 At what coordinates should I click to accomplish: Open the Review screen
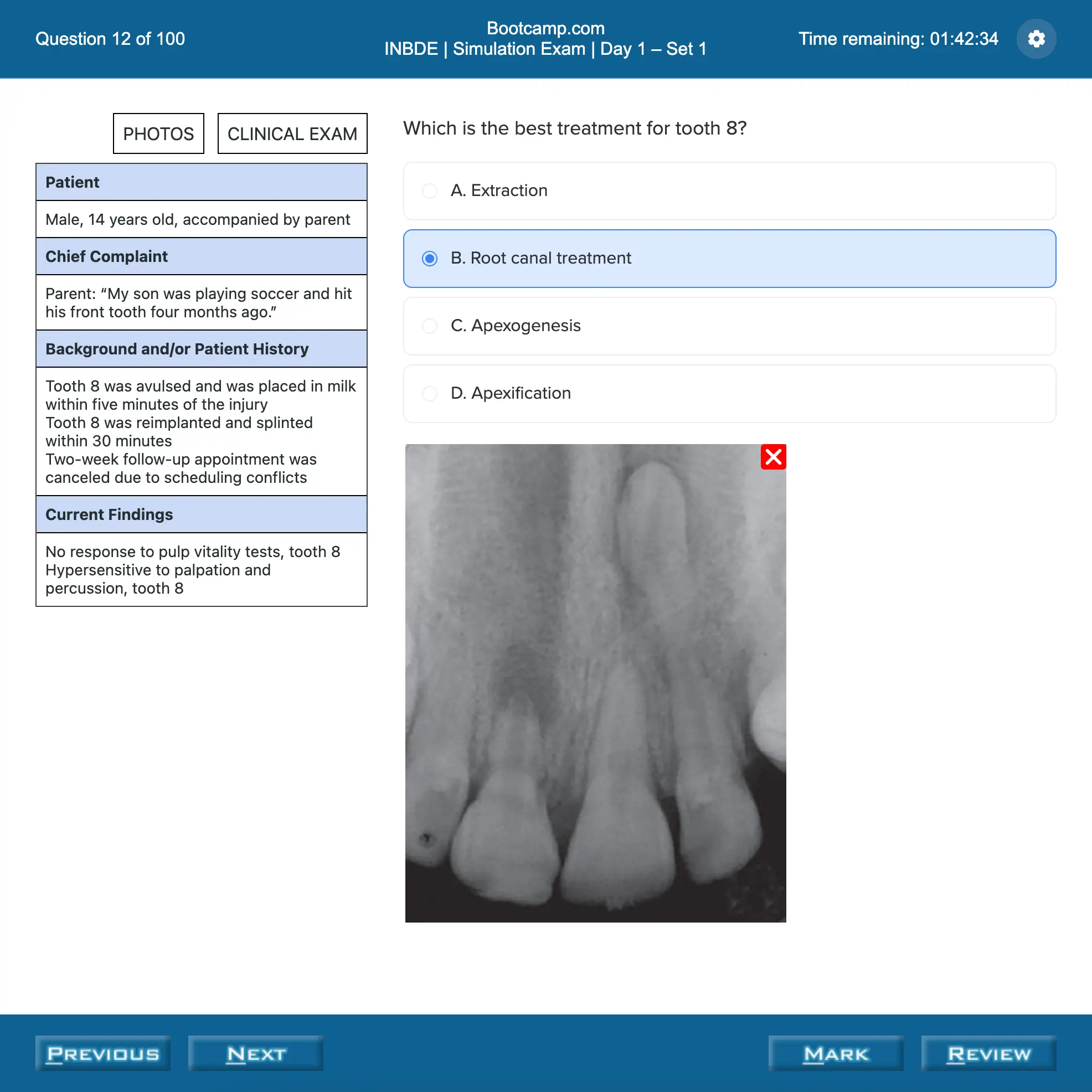click(988, 1053)
